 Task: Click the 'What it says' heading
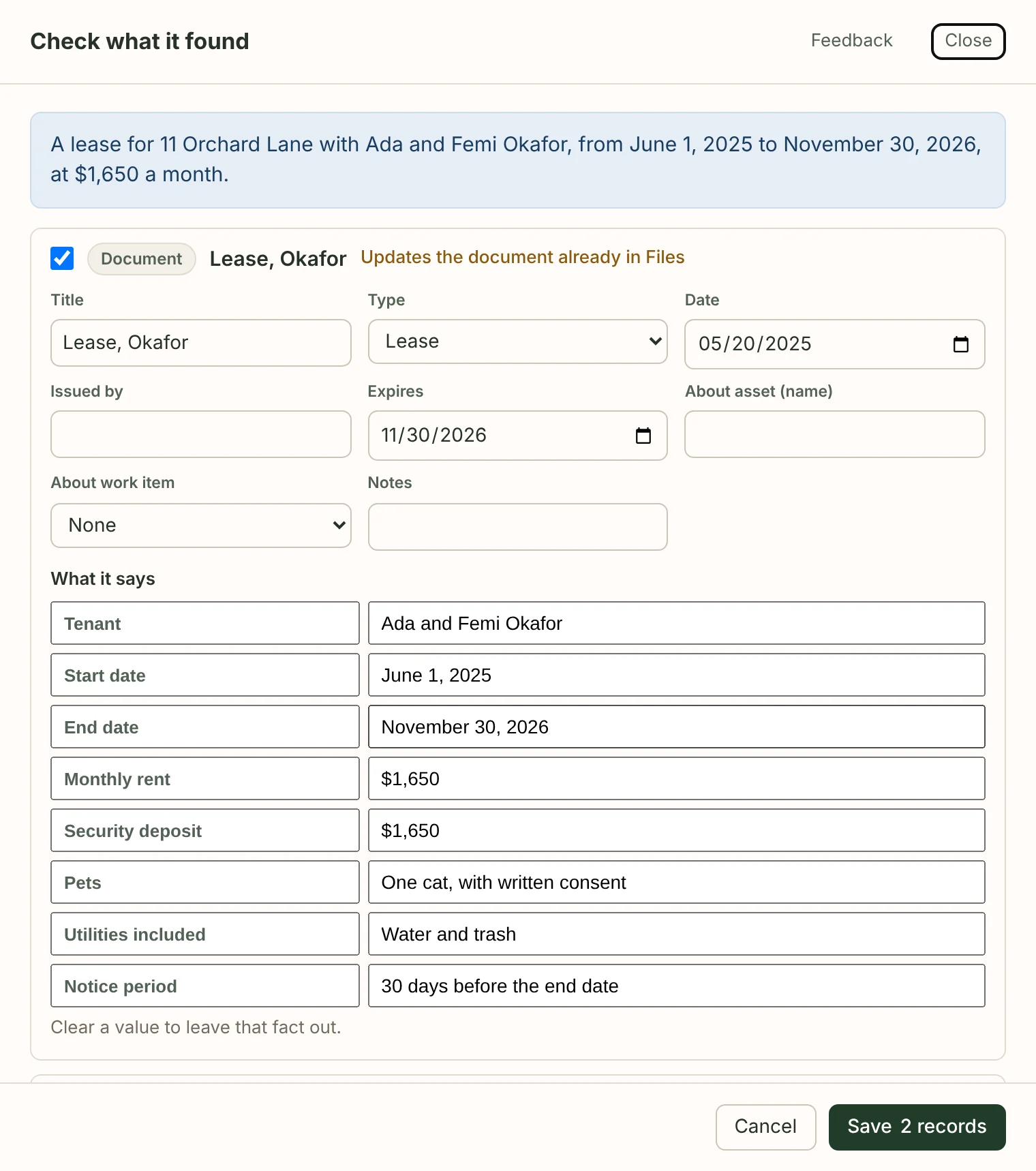[103, 579]
